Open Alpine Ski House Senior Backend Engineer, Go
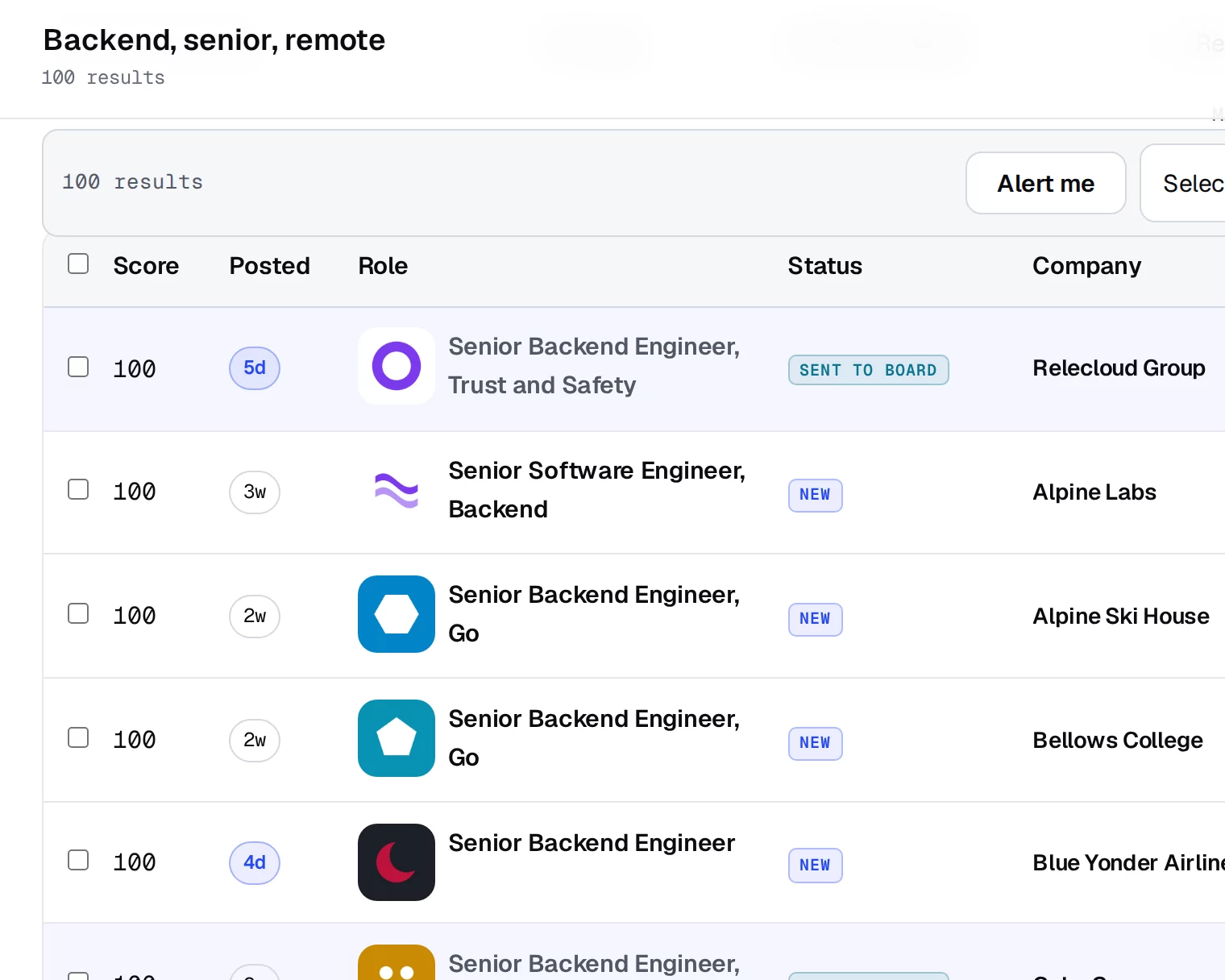1225x980 pixels. 594,614
